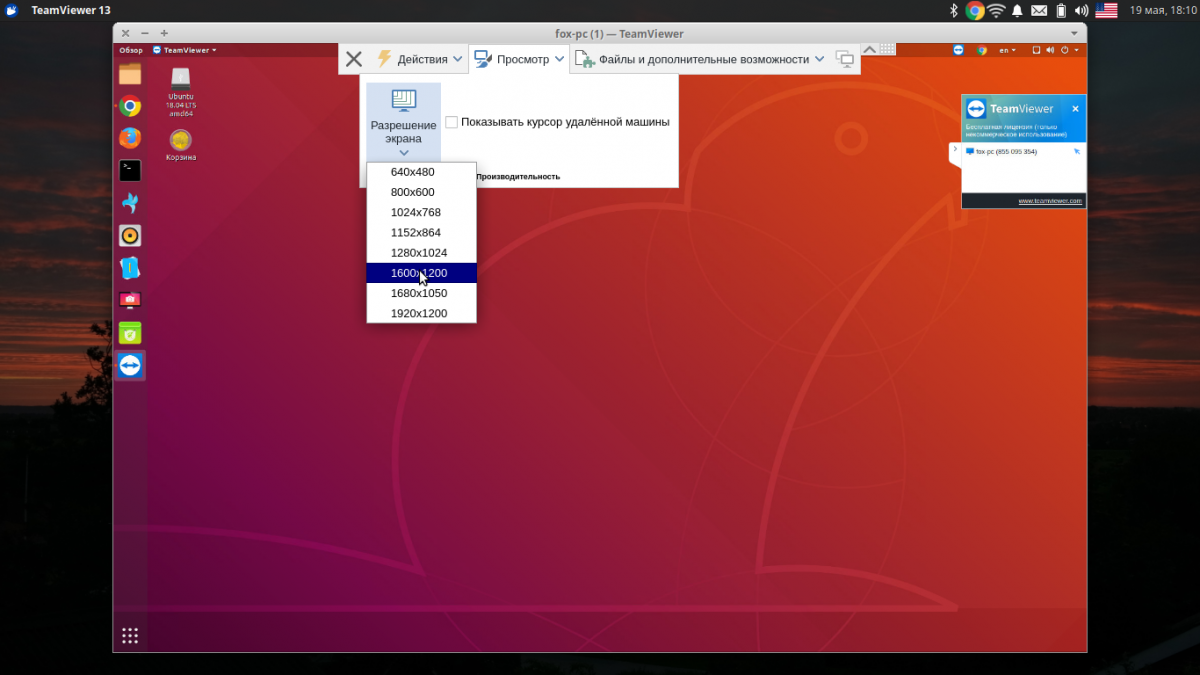Collapse the Просмотр toolbar menu
Viewport: 1200px width, 675px height.
tap(519, 59)
